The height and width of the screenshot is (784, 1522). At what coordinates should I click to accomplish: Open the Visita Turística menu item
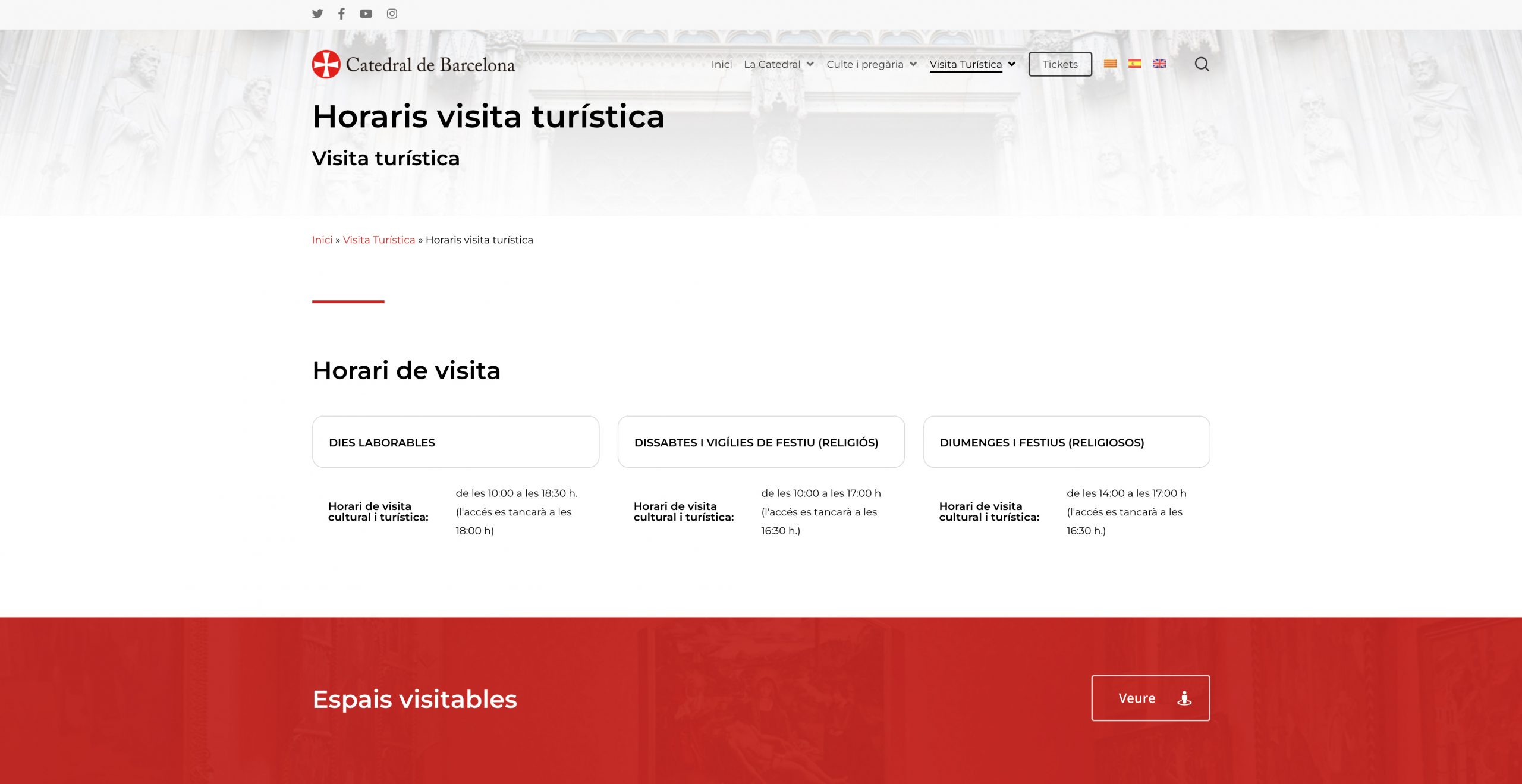click(x=966, y=64)
